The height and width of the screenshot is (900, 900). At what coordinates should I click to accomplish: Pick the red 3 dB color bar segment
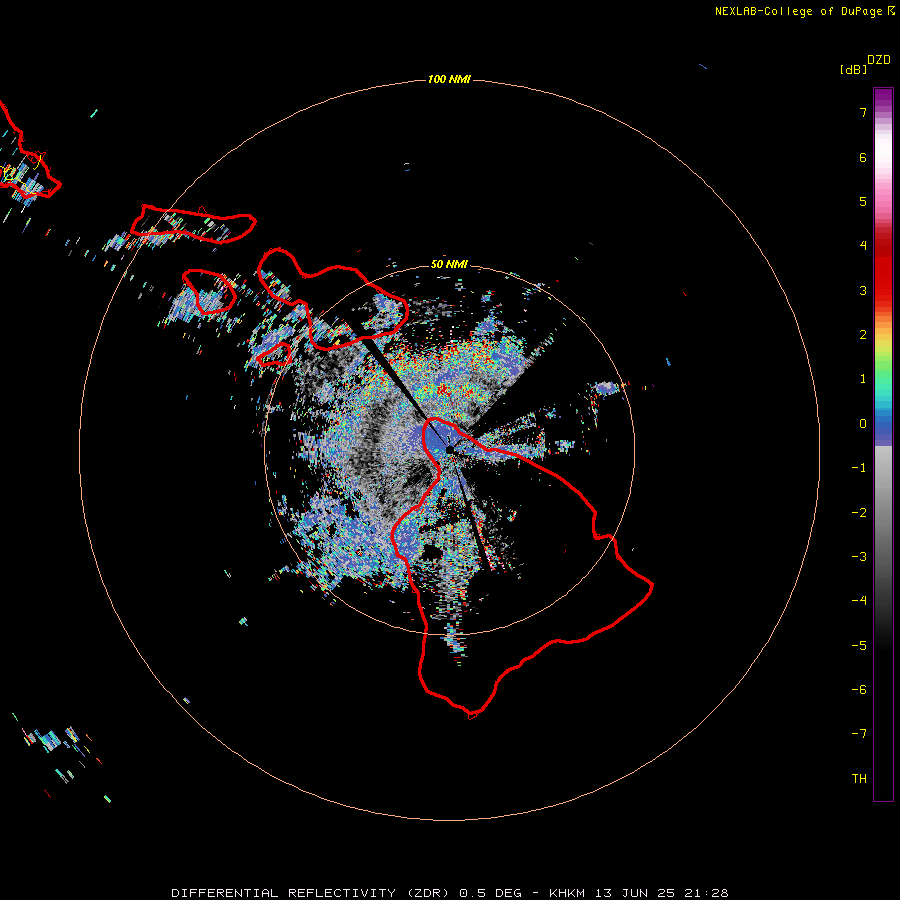[x=883, y=290]
